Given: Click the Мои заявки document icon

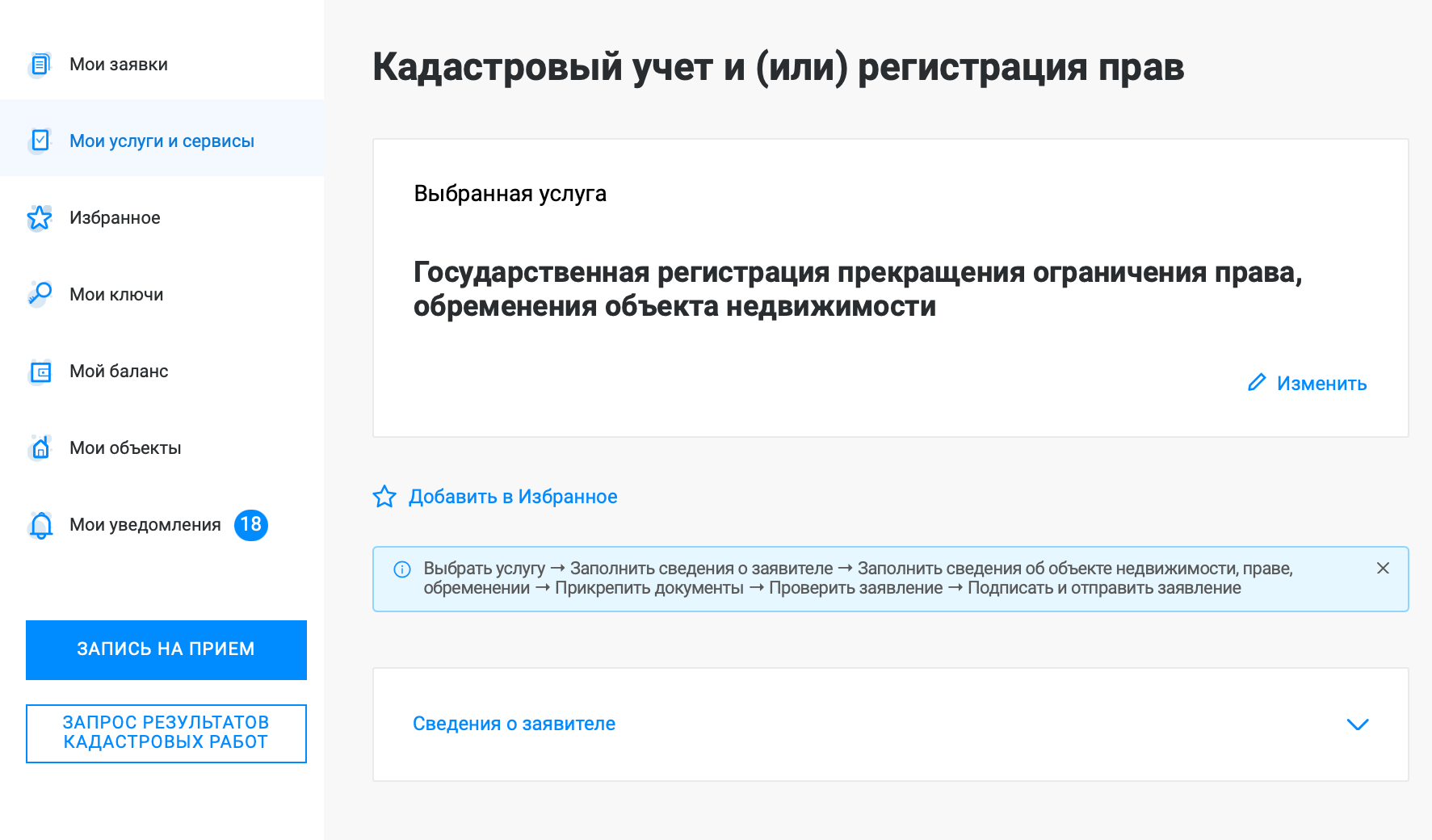Looking at the screenshot, I should [x=40, y=65].
